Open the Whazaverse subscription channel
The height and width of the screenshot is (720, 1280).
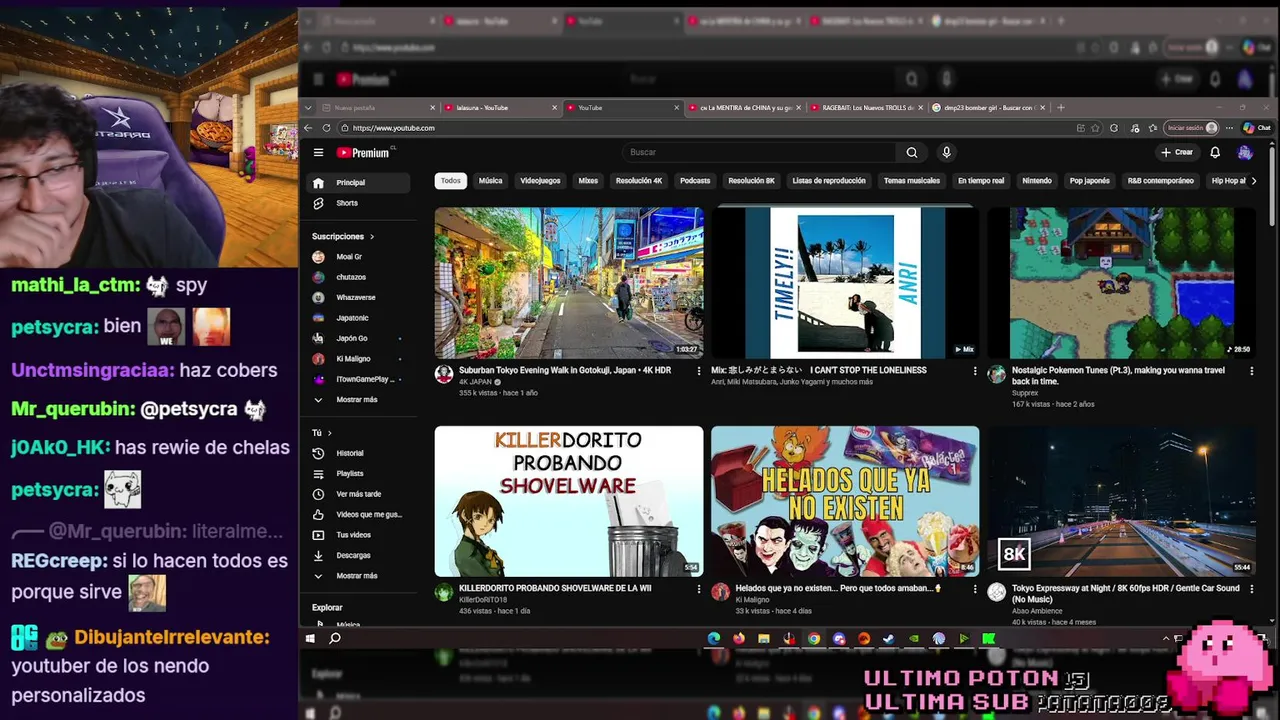coord(360,297)
